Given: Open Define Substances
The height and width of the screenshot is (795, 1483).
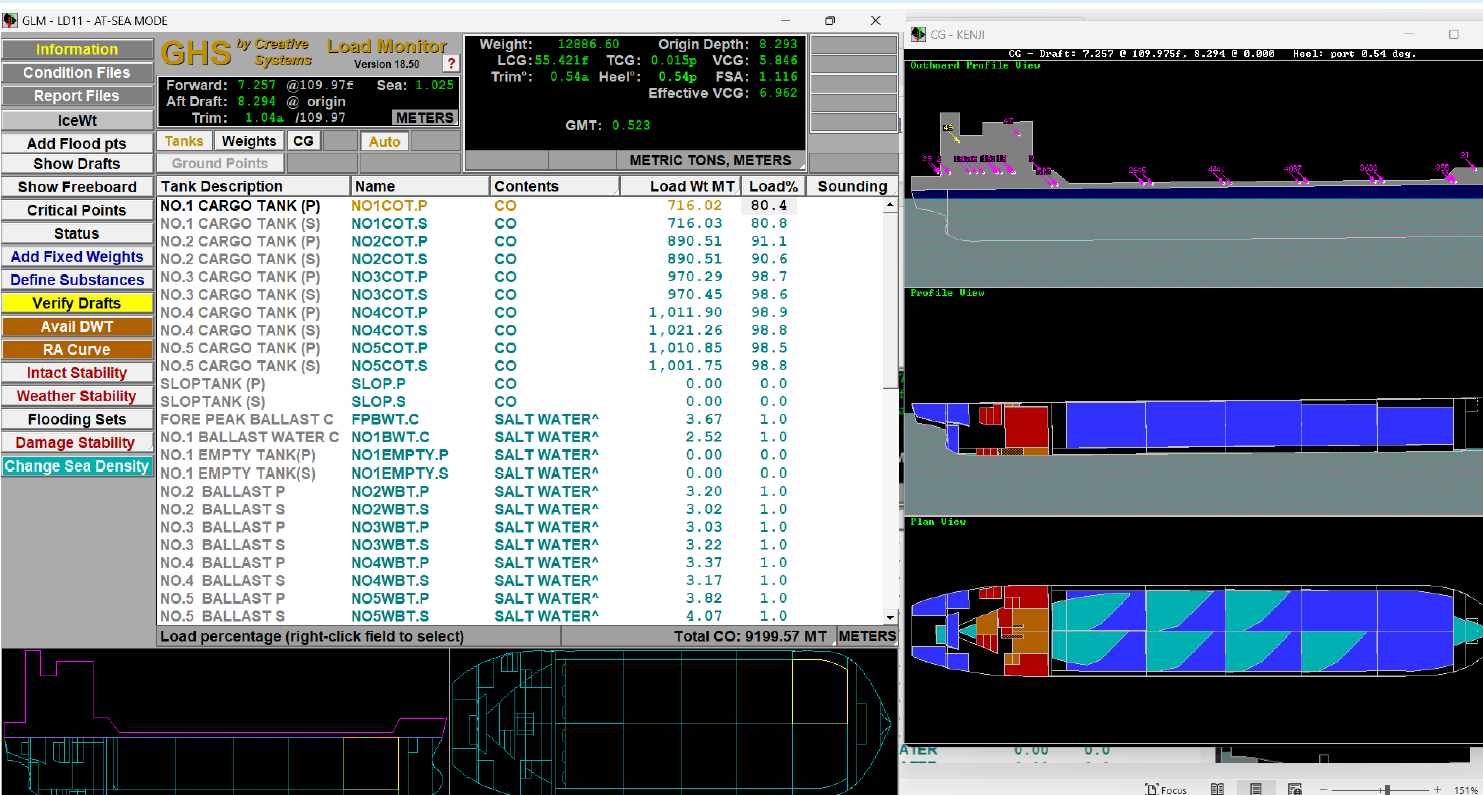Looking at the screenshot, I should click(77, 280).
